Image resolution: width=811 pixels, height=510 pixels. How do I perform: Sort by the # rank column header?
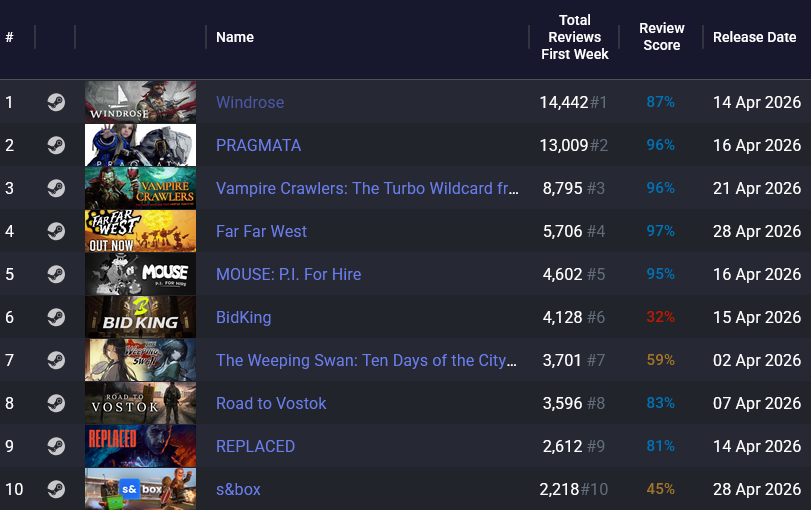9,37
